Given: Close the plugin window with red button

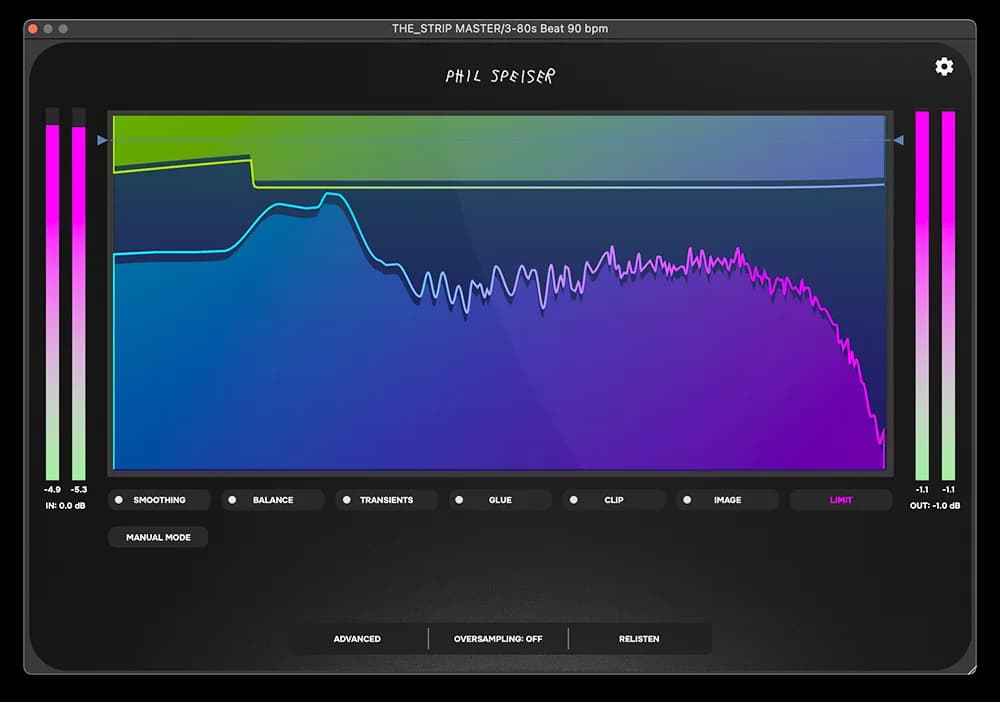Looking at the screenshot, I should 33,29.
